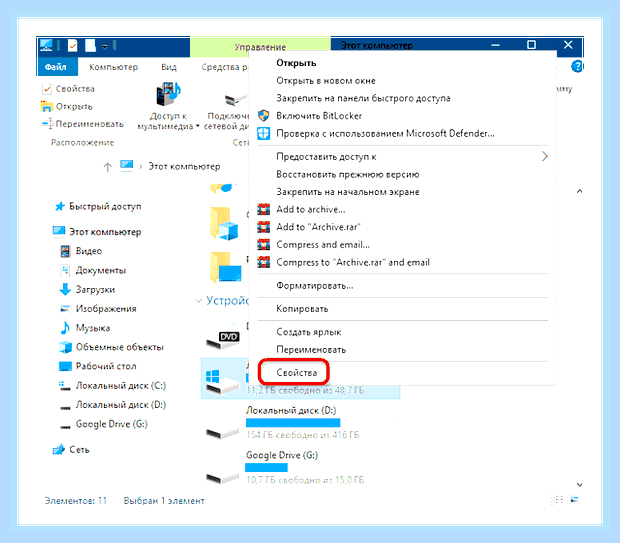
Task: Switch to large icons view in status bar
Action: tap(575, 500)
